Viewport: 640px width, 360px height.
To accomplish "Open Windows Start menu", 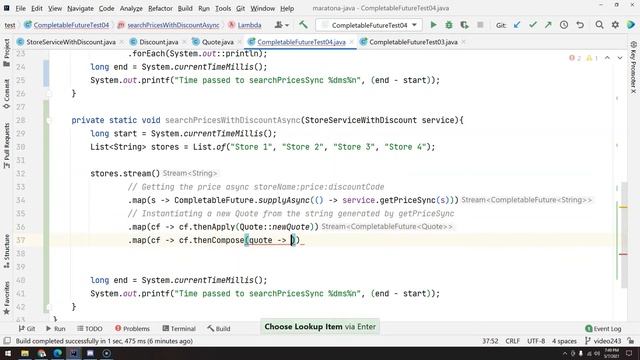I will pyautogui.click(x=8, y=353).
